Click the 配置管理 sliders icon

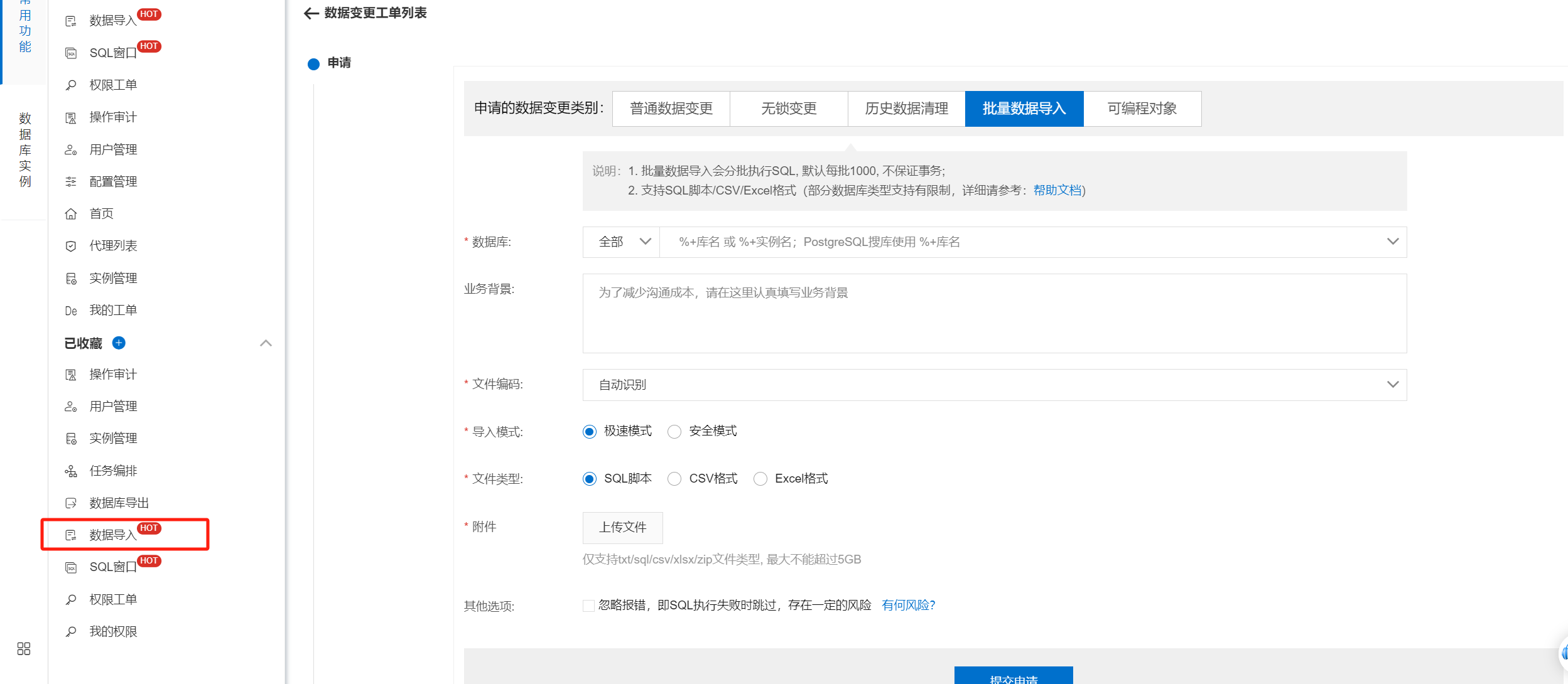coord(71,182)
